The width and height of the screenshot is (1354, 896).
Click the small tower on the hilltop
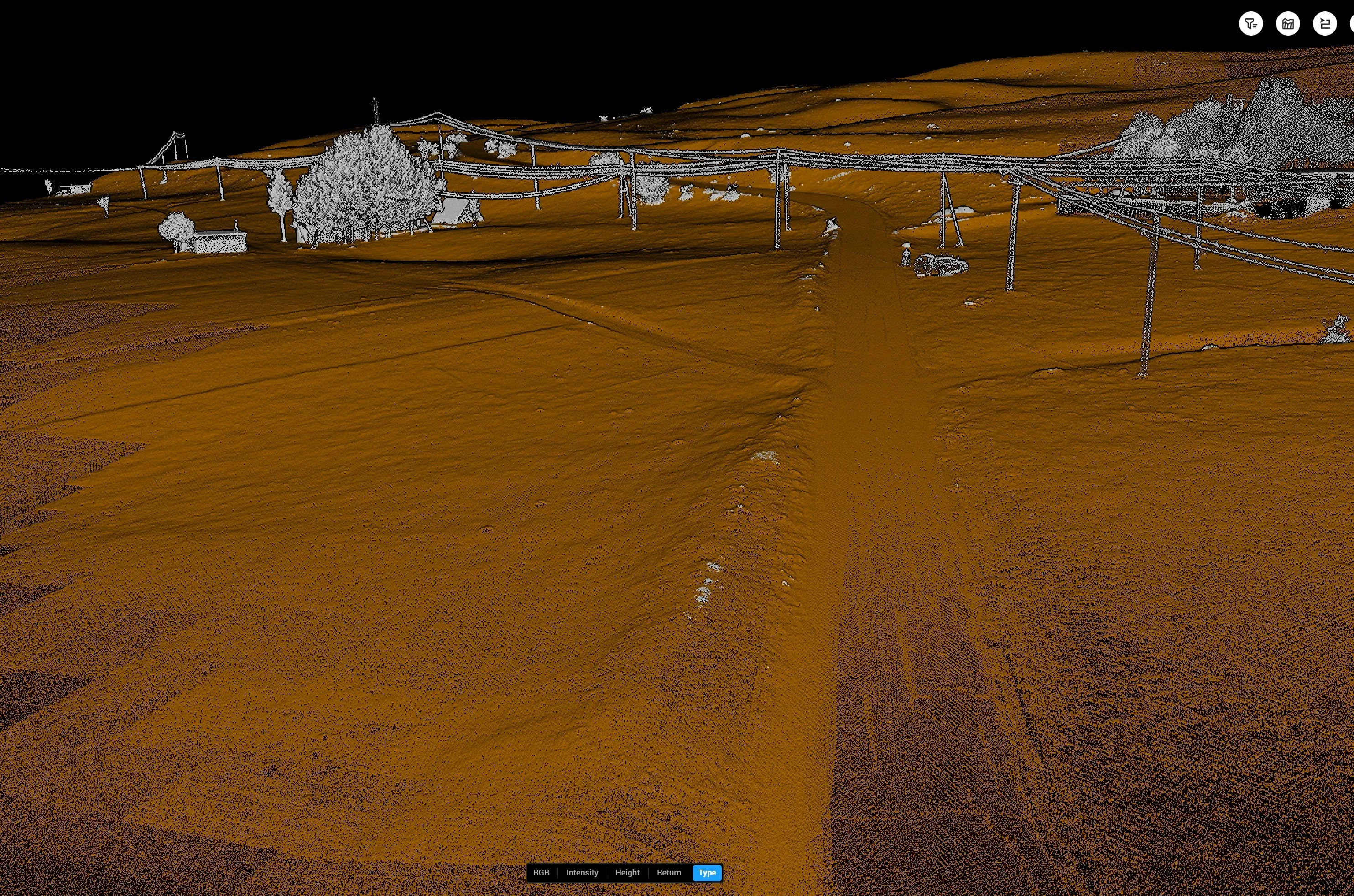coord(375,110)
